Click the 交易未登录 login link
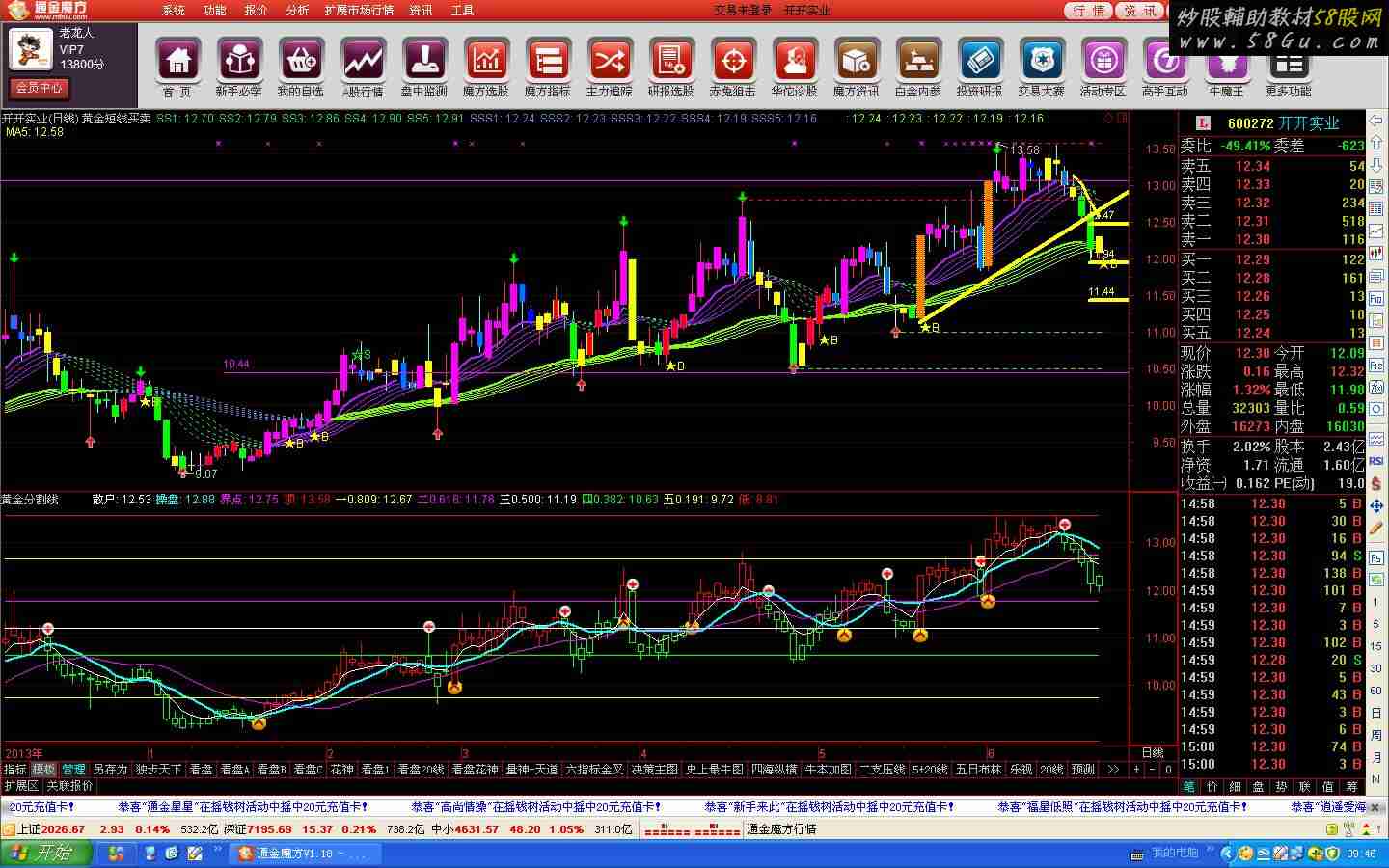This screenshot has height=868, width=1389. [743, 11]
